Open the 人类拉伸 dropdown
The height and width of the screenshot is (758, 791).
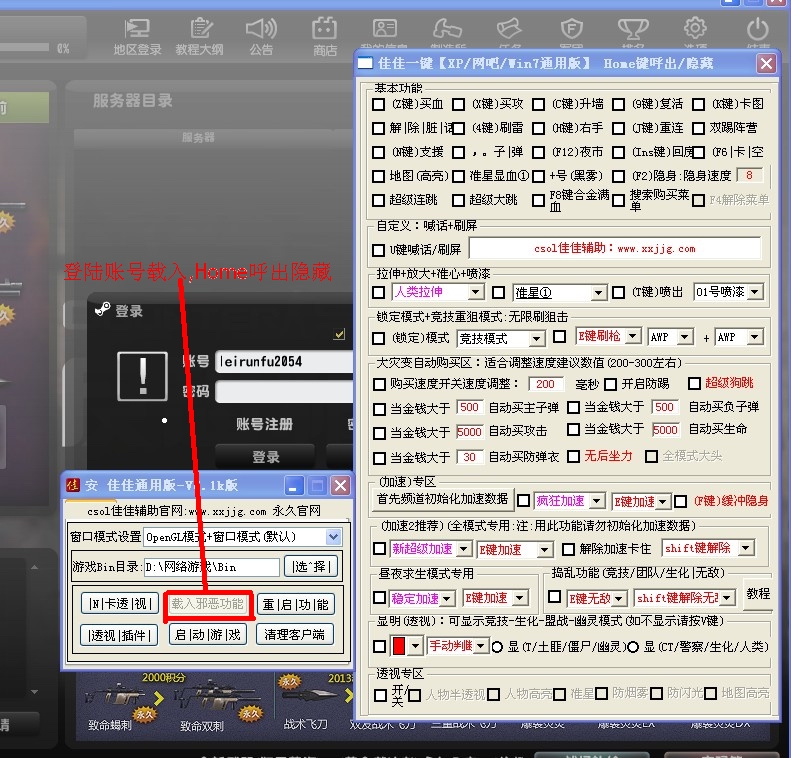click(438, 292)
